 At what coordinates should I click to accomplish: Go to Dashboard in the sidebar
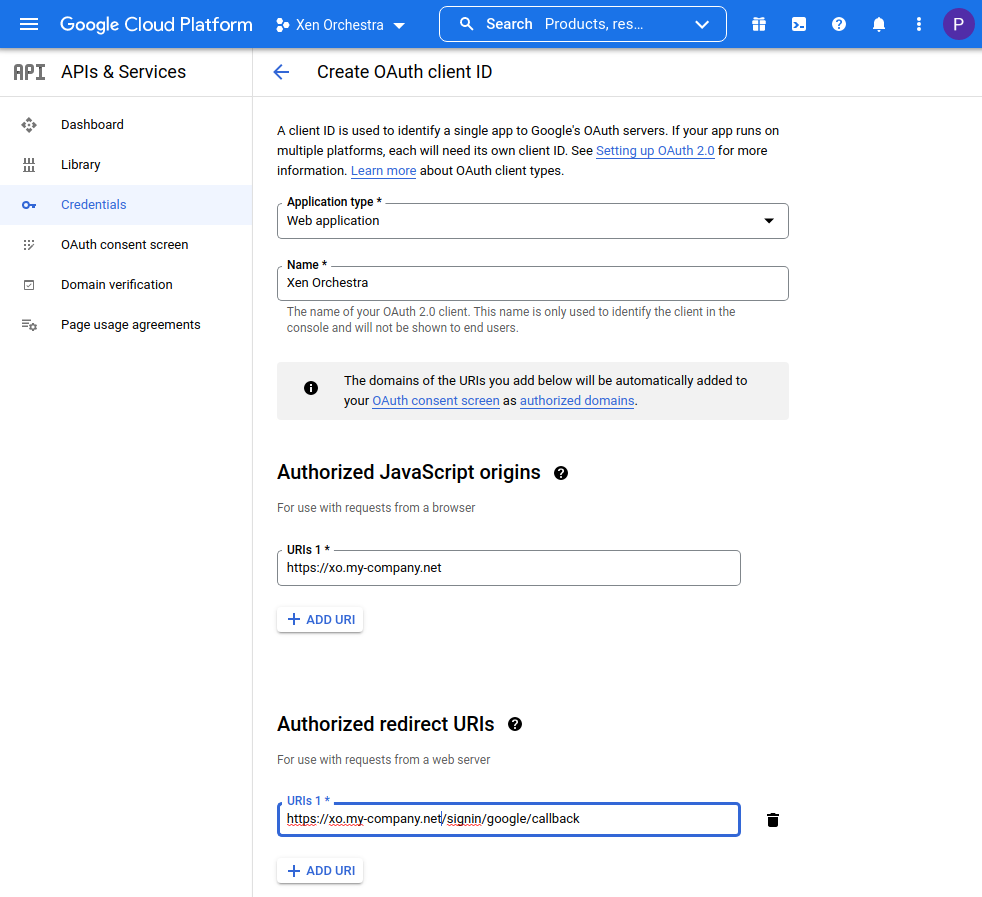point(92,125)
